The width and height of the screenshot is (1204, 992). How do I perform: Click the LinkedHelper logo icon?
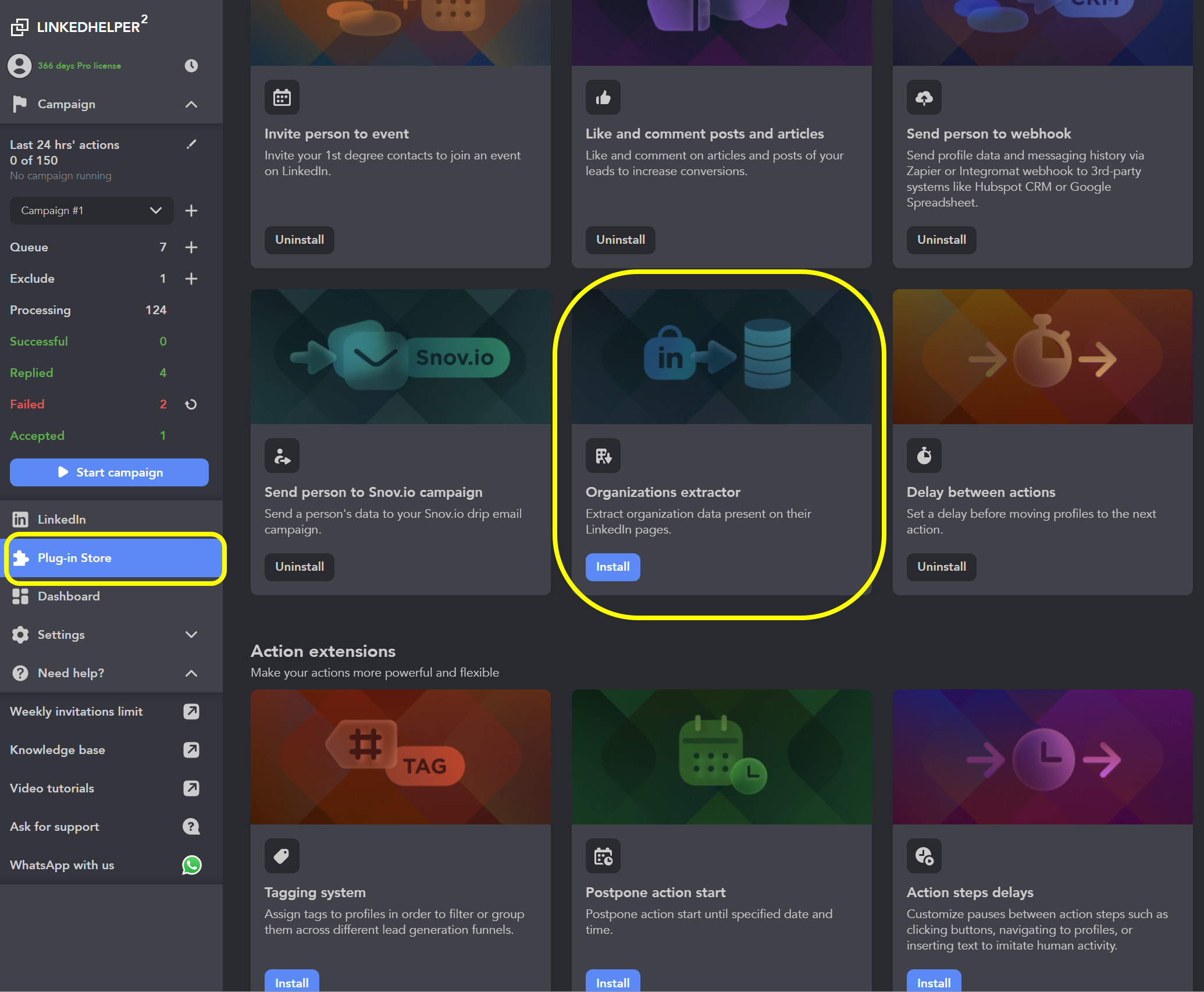coord(20,27)
